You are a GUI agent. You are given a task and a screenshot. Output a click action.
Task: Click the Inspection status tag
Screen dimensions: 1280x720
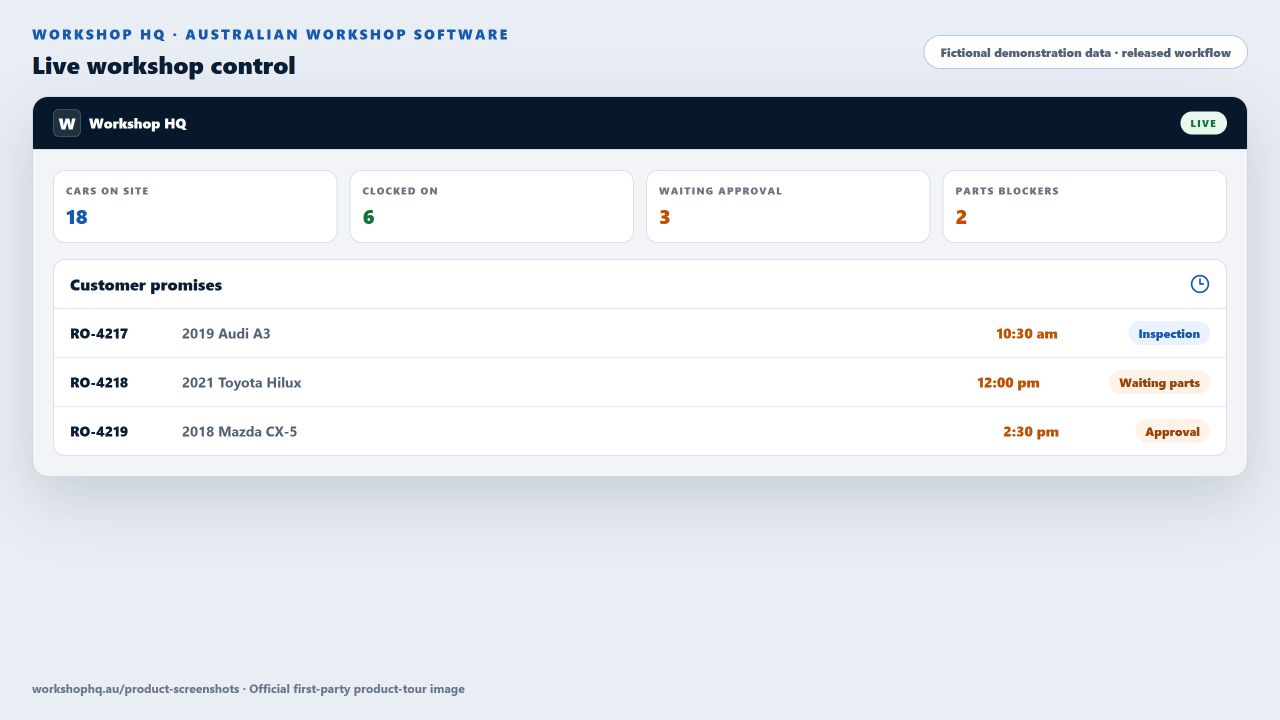(x=1169, y=334)
